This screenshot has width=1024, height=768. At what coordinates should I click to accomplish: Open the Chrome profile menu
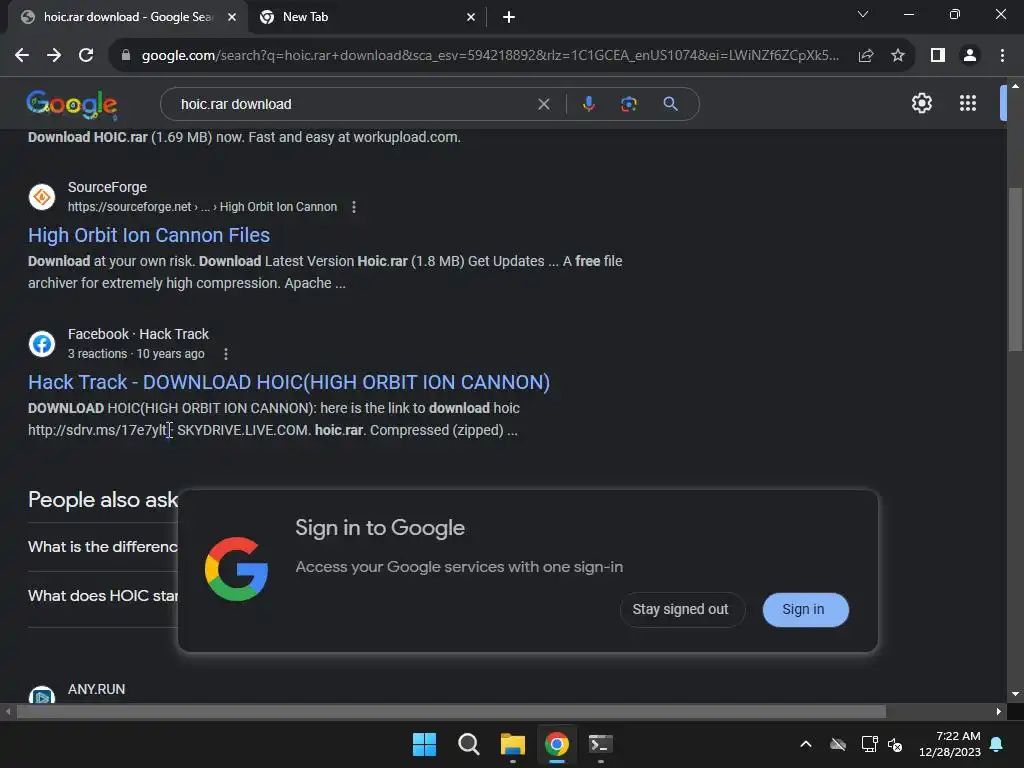pyautogui.click(x=970, y=56)
